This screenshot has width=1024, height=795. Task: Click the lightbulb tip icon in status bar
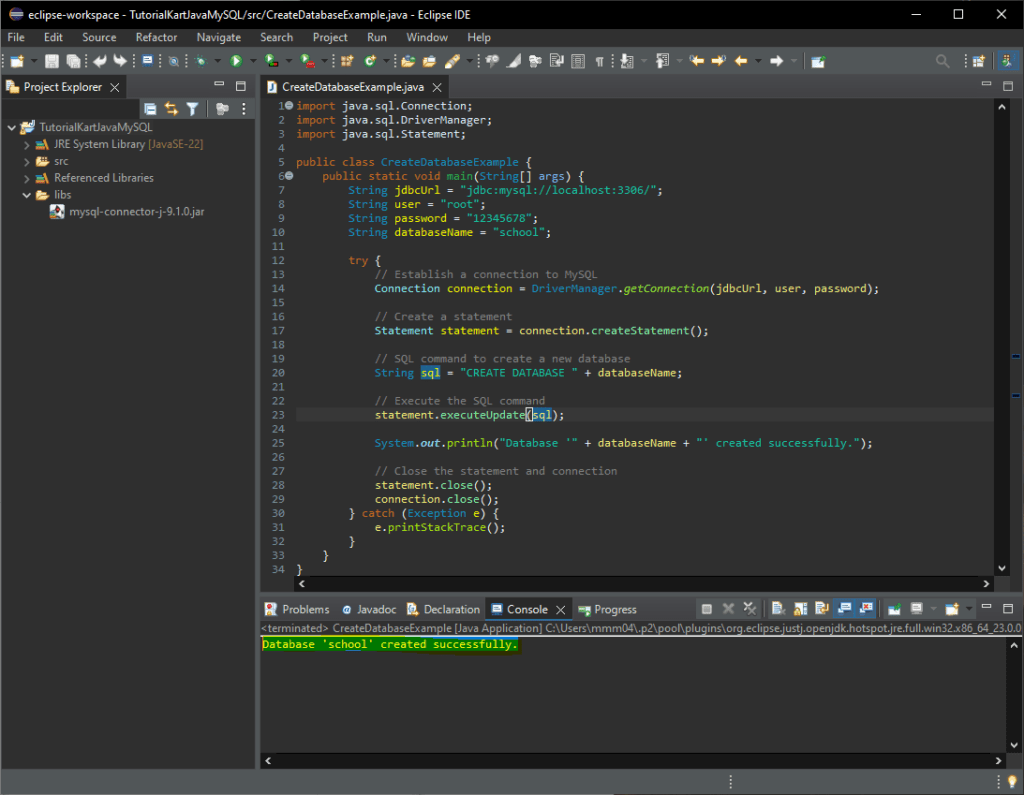1011,782
